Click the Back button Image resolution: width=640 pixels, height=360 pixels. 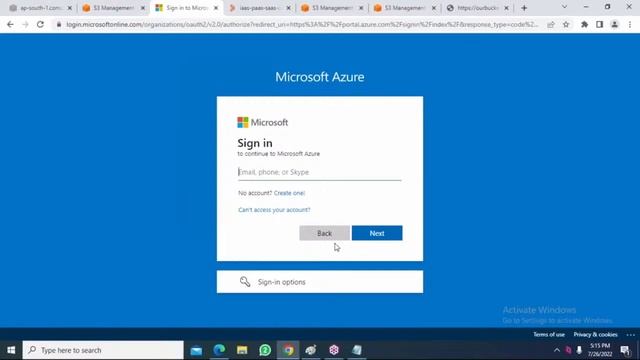[x=324, y=233]
